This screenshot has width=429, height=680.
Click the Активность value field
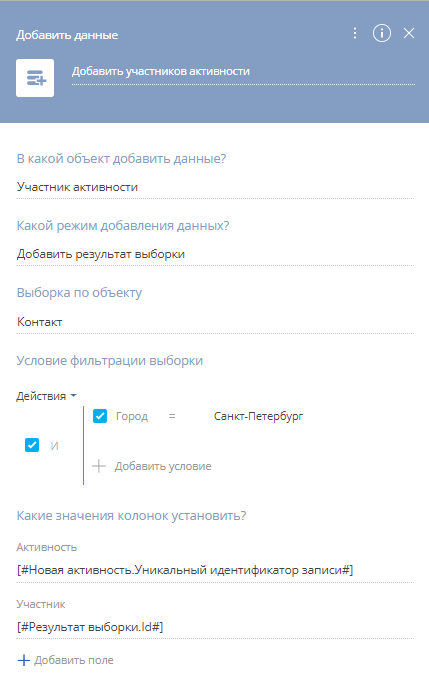(215, 570)
